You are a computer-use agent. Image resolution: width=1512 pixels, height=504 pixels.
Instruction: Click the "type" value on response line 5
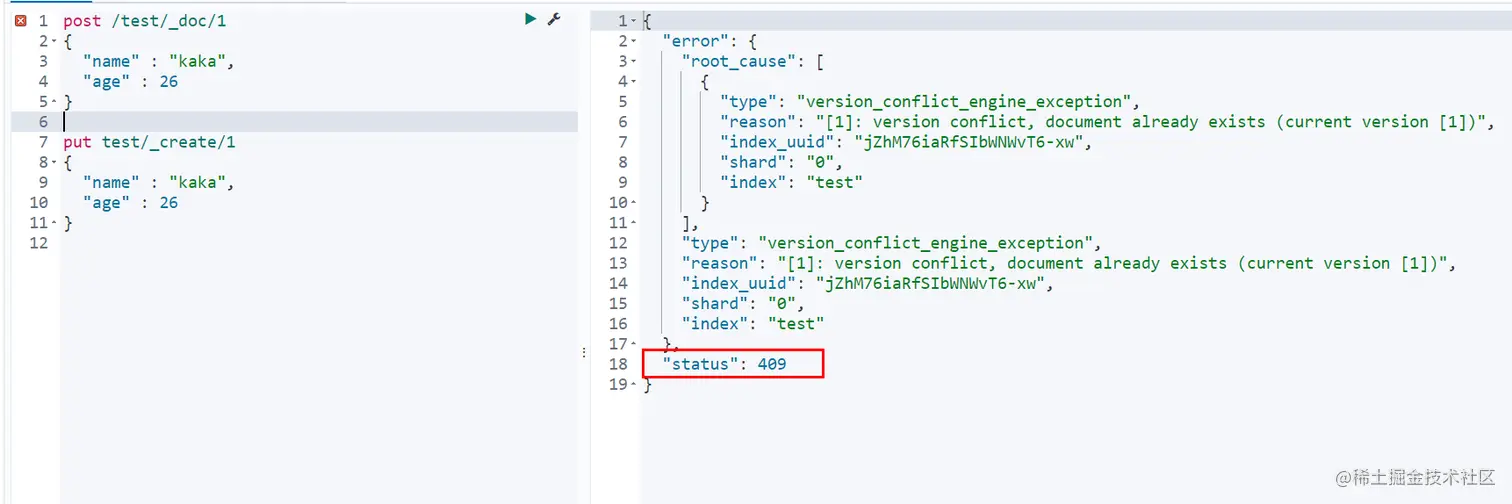click(966, 101)
